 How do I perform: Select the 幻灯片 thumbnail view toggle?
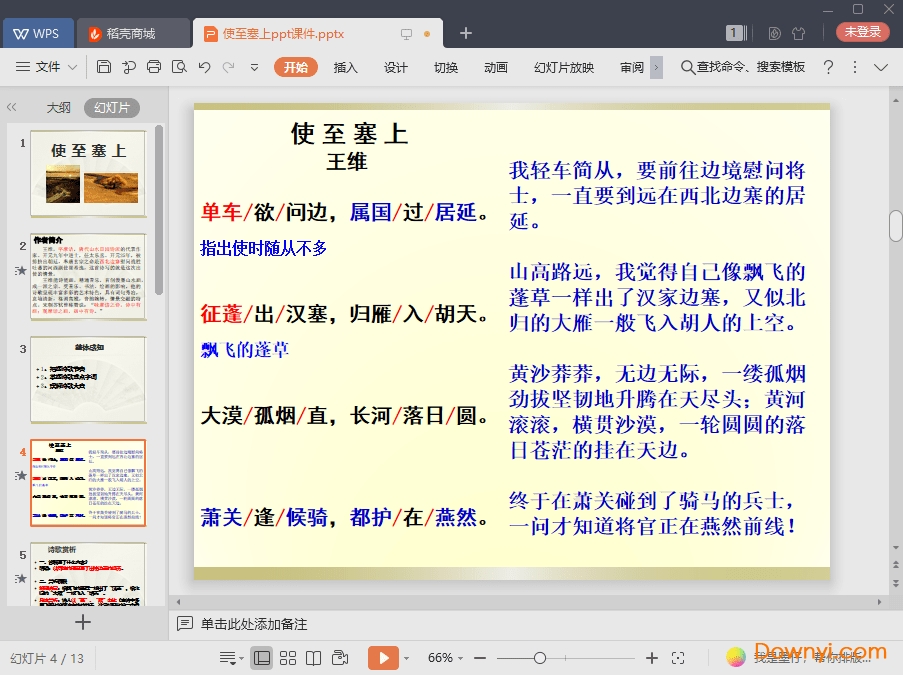point(111,108)
